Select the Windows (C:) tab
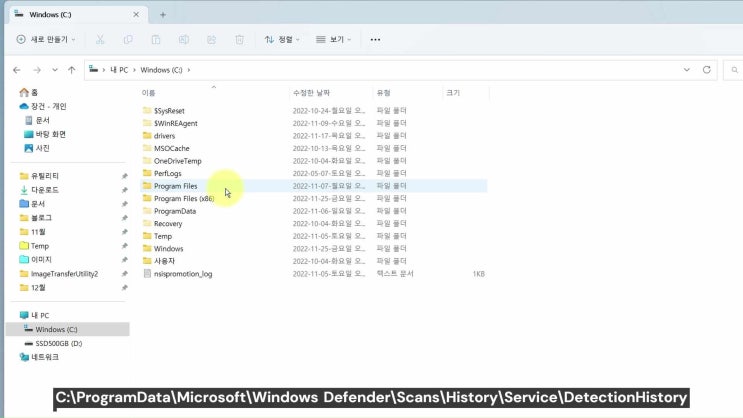 [78, 15]
